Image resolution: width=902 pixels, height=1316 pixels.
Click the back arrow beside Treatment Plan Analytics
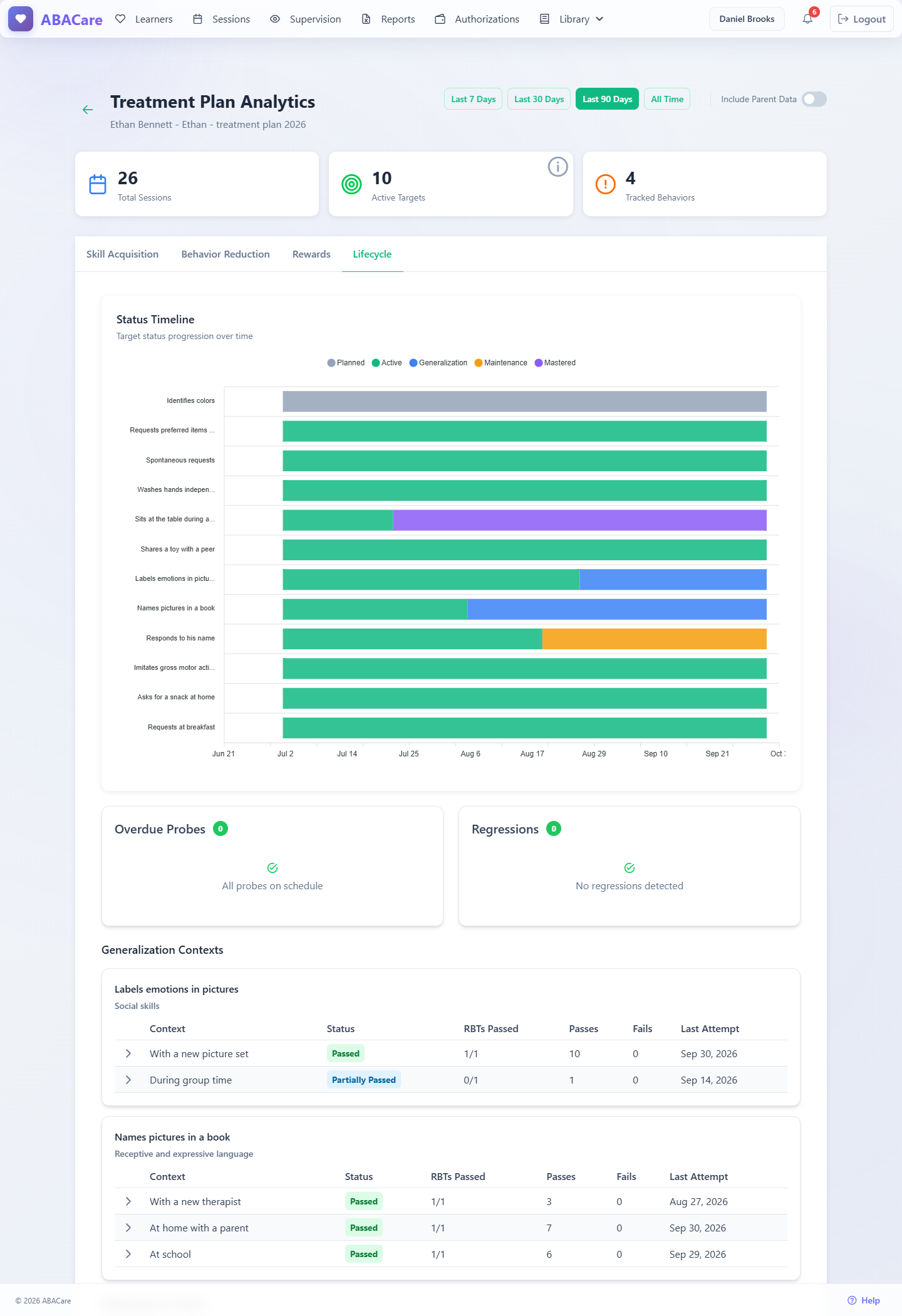click(x=88, y=110)
